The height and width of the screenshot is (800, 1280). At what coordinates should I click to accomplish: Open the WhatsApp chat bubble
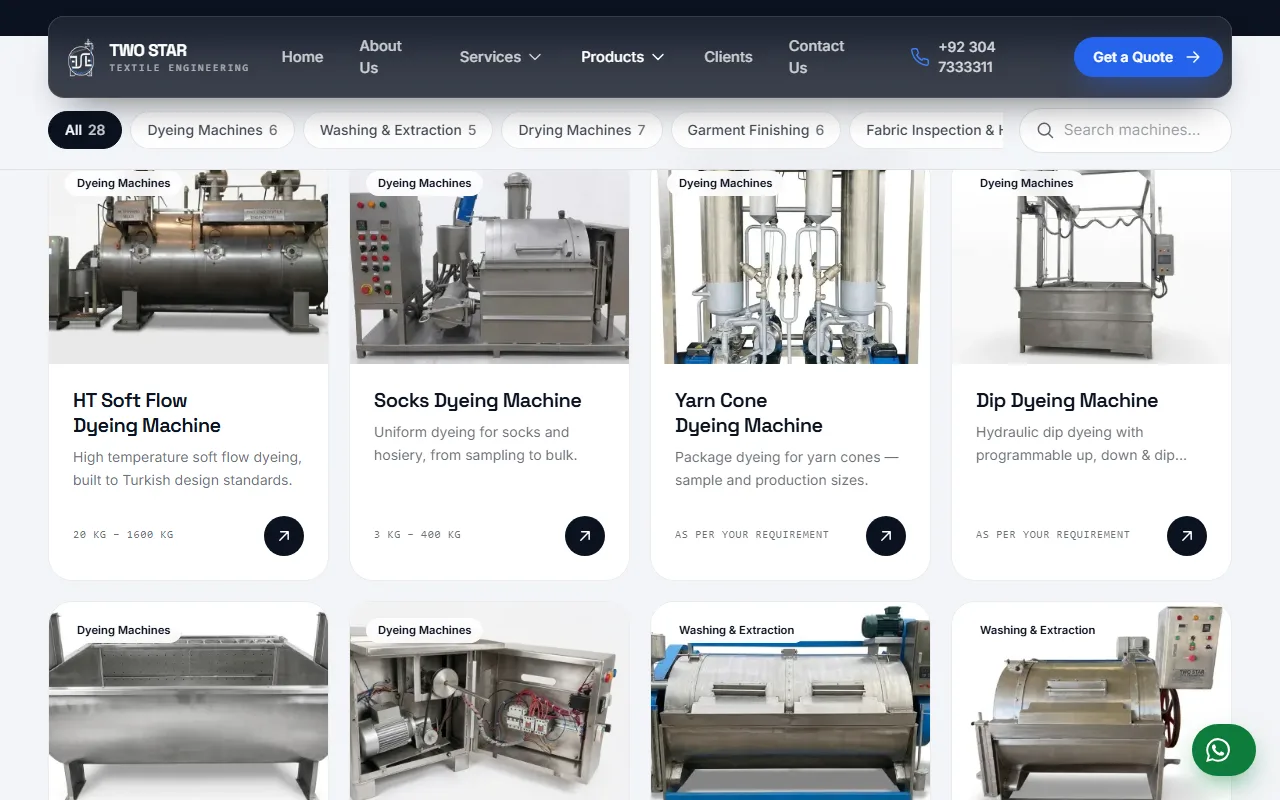(x=1223, y=750)
